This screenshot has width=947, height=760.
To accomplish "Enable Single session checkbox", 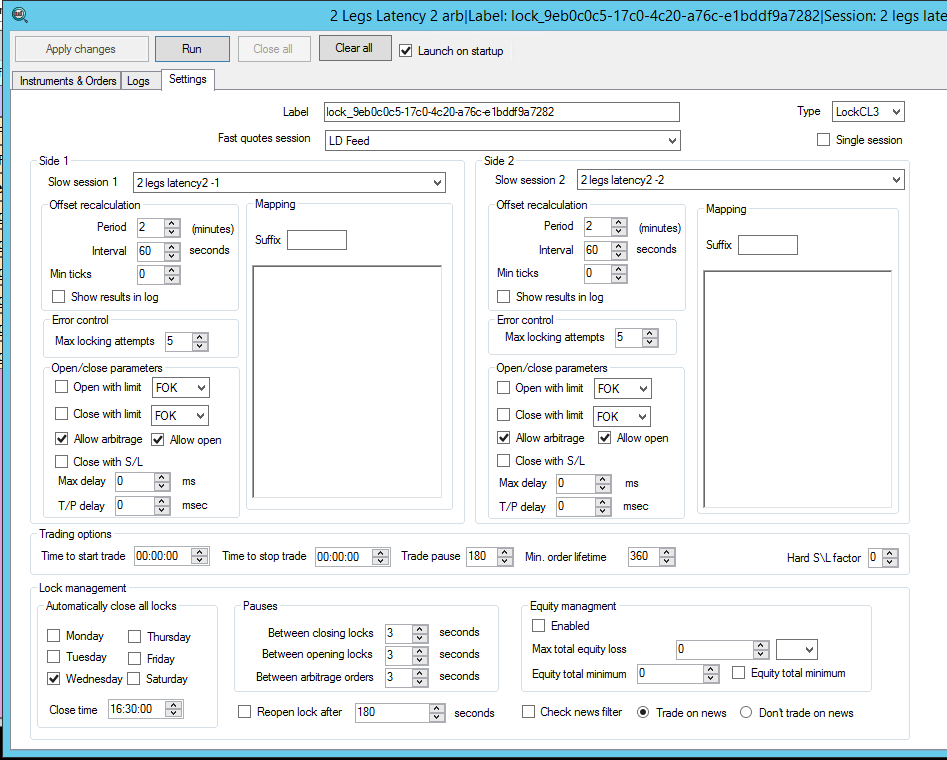I will click(x=824, y=140).
